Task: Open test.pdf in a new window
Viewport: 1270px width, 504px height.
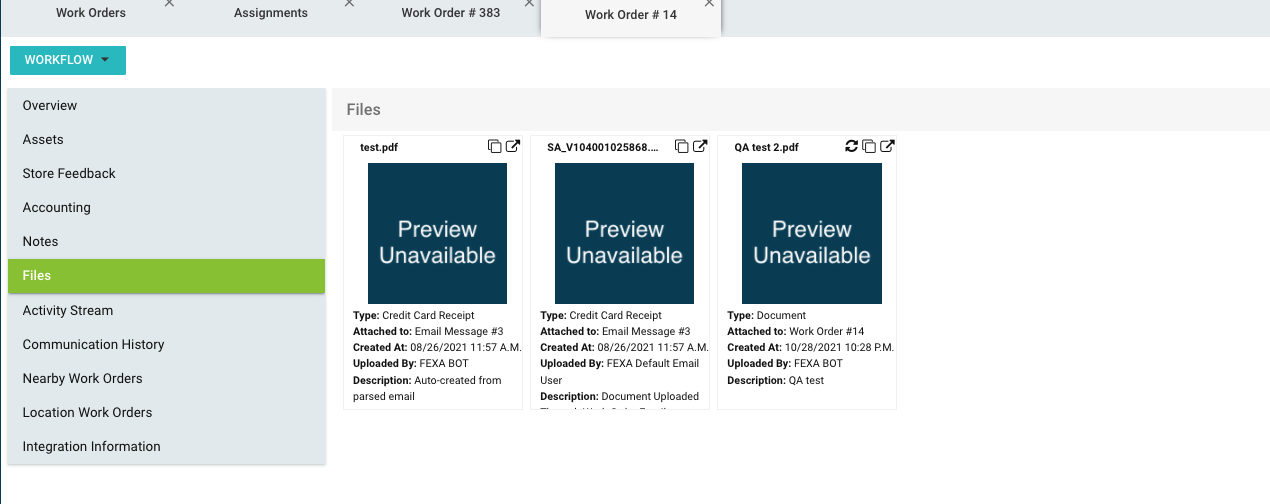Action: click(x=513, y=147)
